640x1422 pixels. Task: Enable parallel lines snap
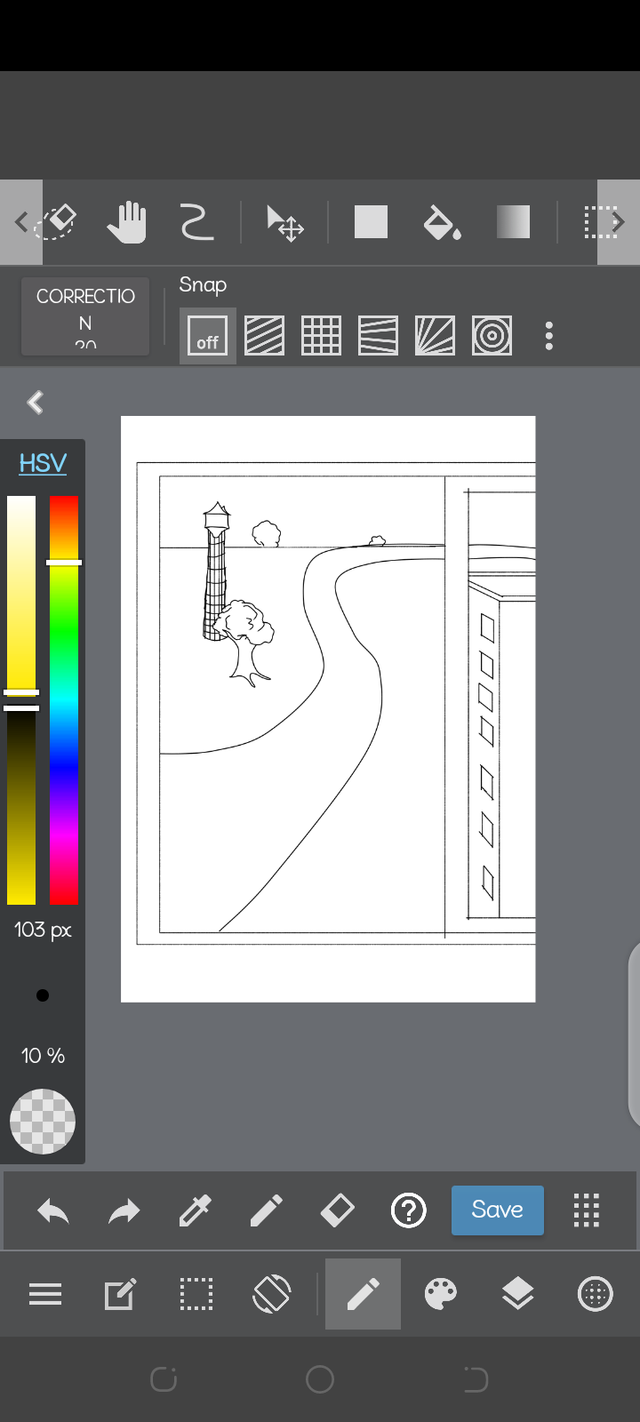[264, 336]
